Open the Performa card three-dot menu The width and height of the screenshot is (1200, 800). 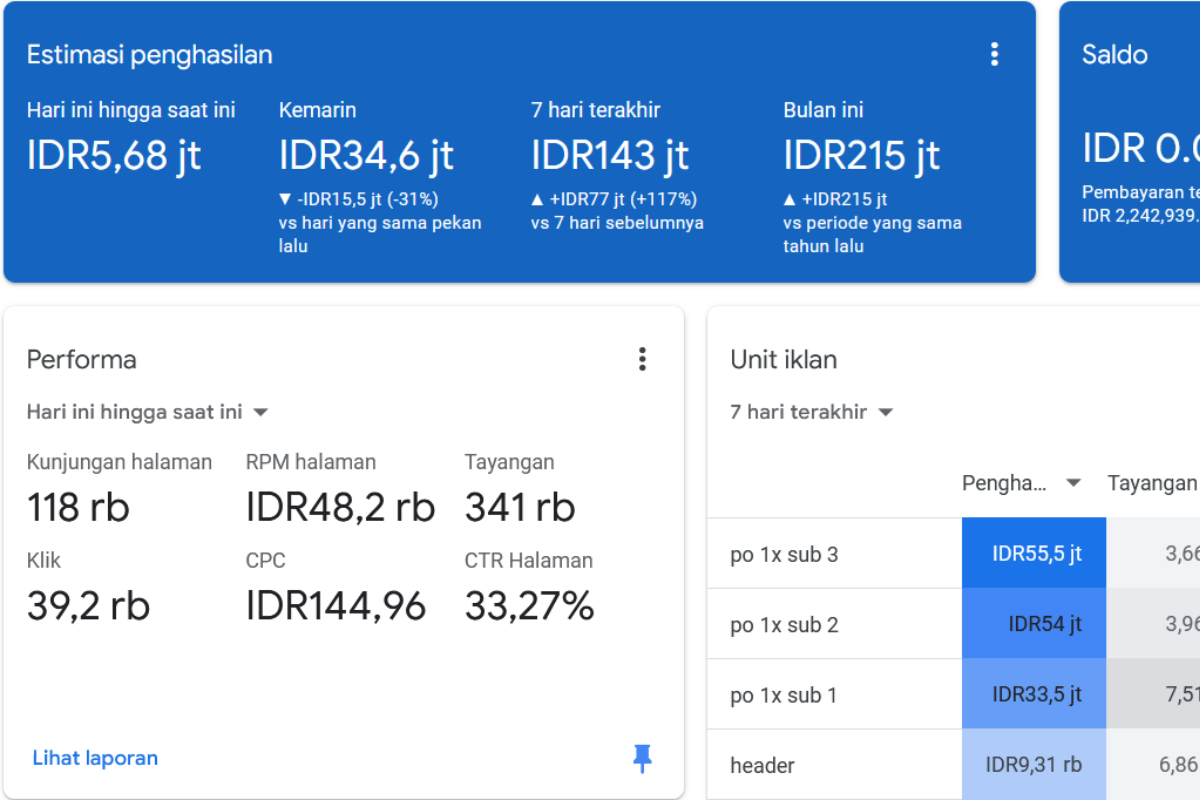click(x=642, y=359)
